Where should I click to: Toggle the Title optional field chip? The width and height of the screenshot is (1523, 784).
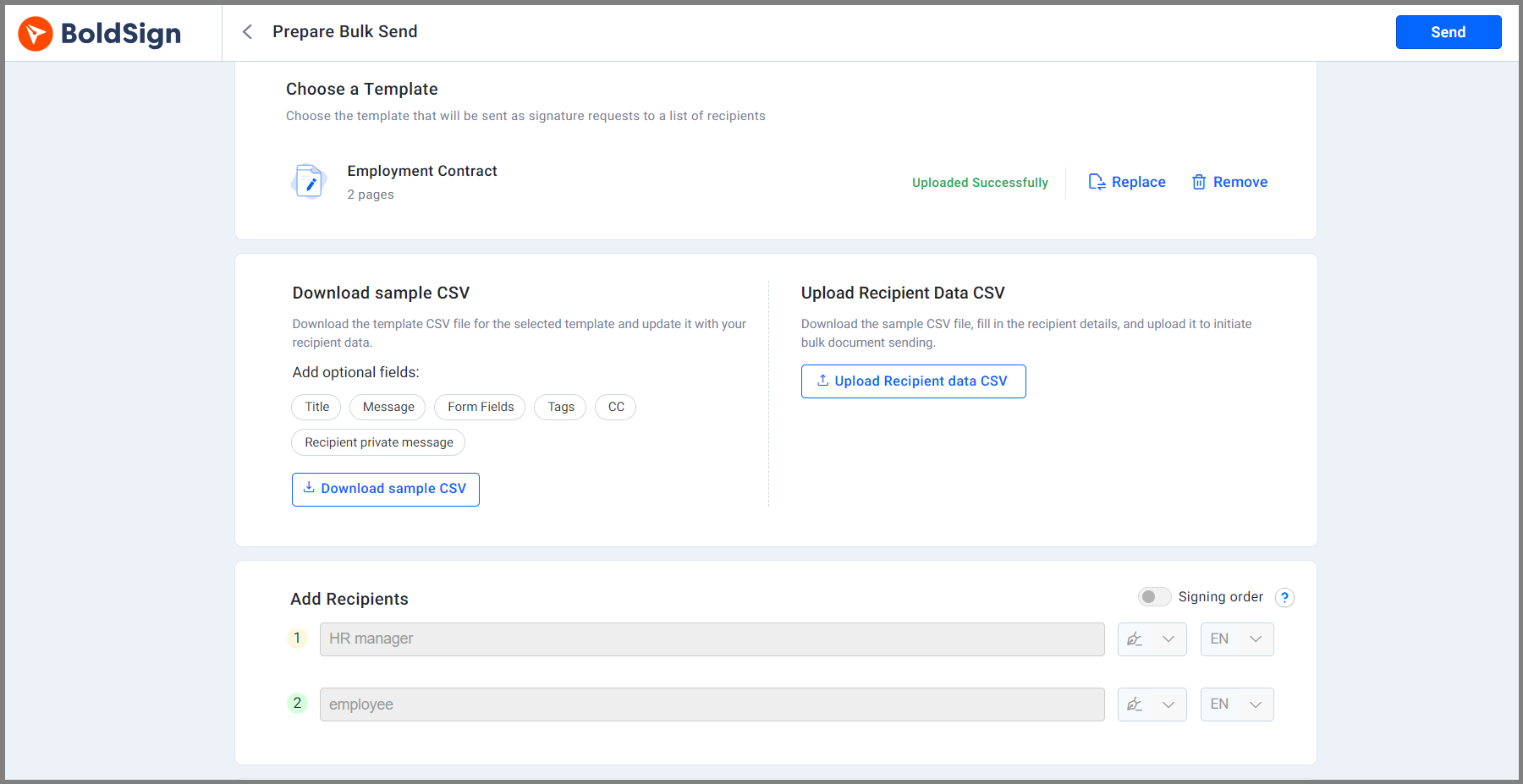pos(316,407)
